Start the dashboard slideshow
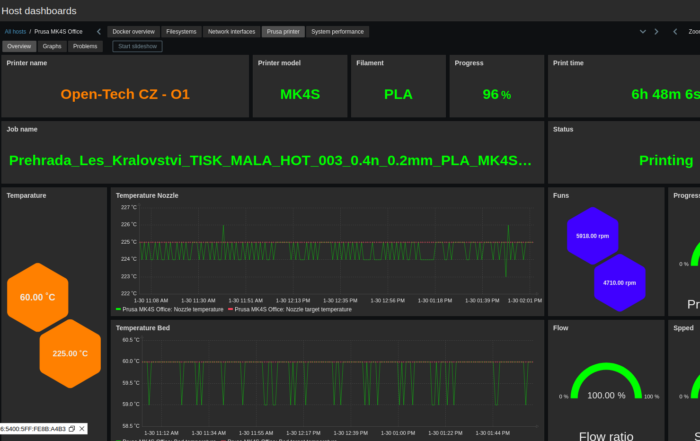 point(138,46)
